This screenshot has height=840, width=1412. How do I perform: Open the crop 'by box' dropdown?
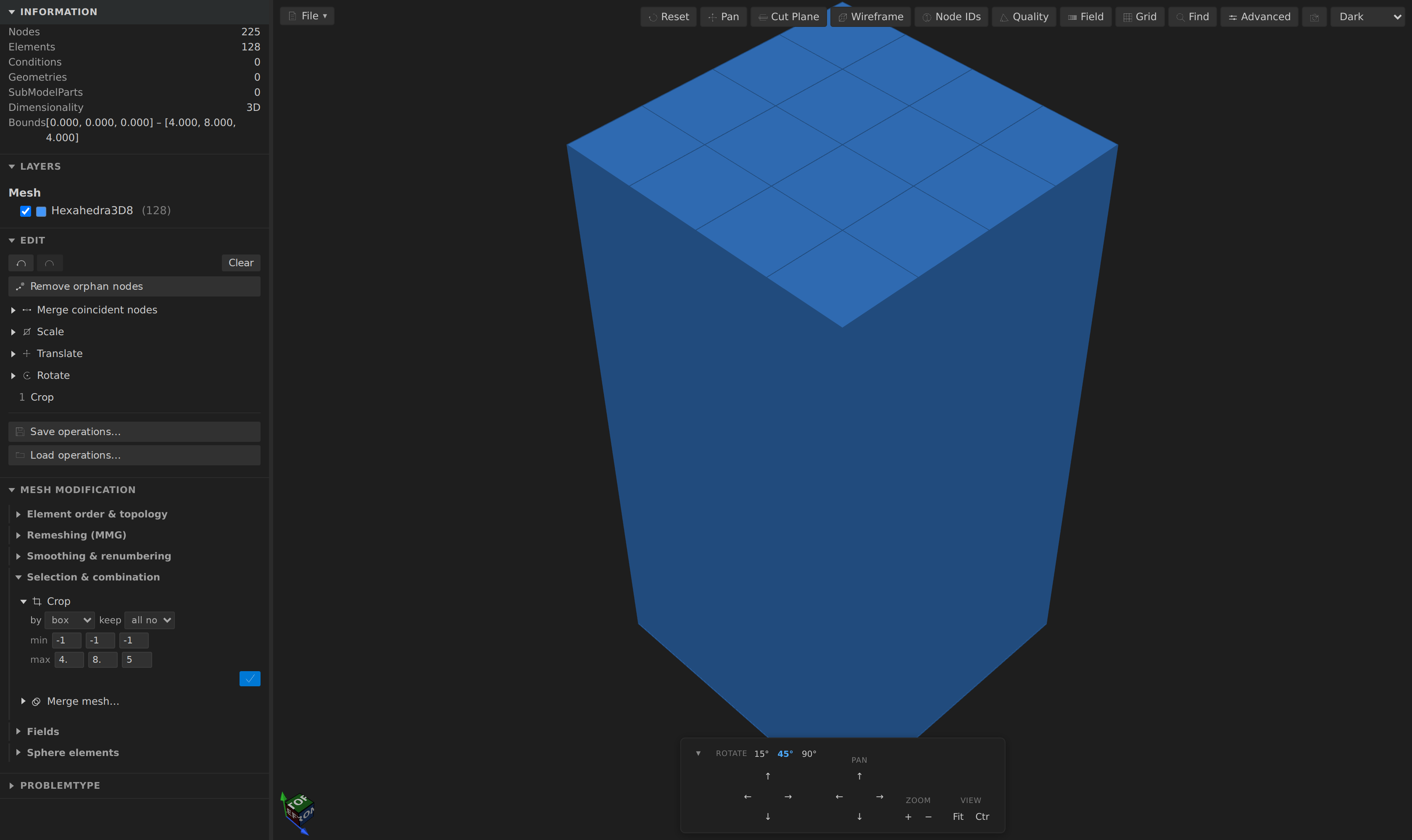point(70,620)
